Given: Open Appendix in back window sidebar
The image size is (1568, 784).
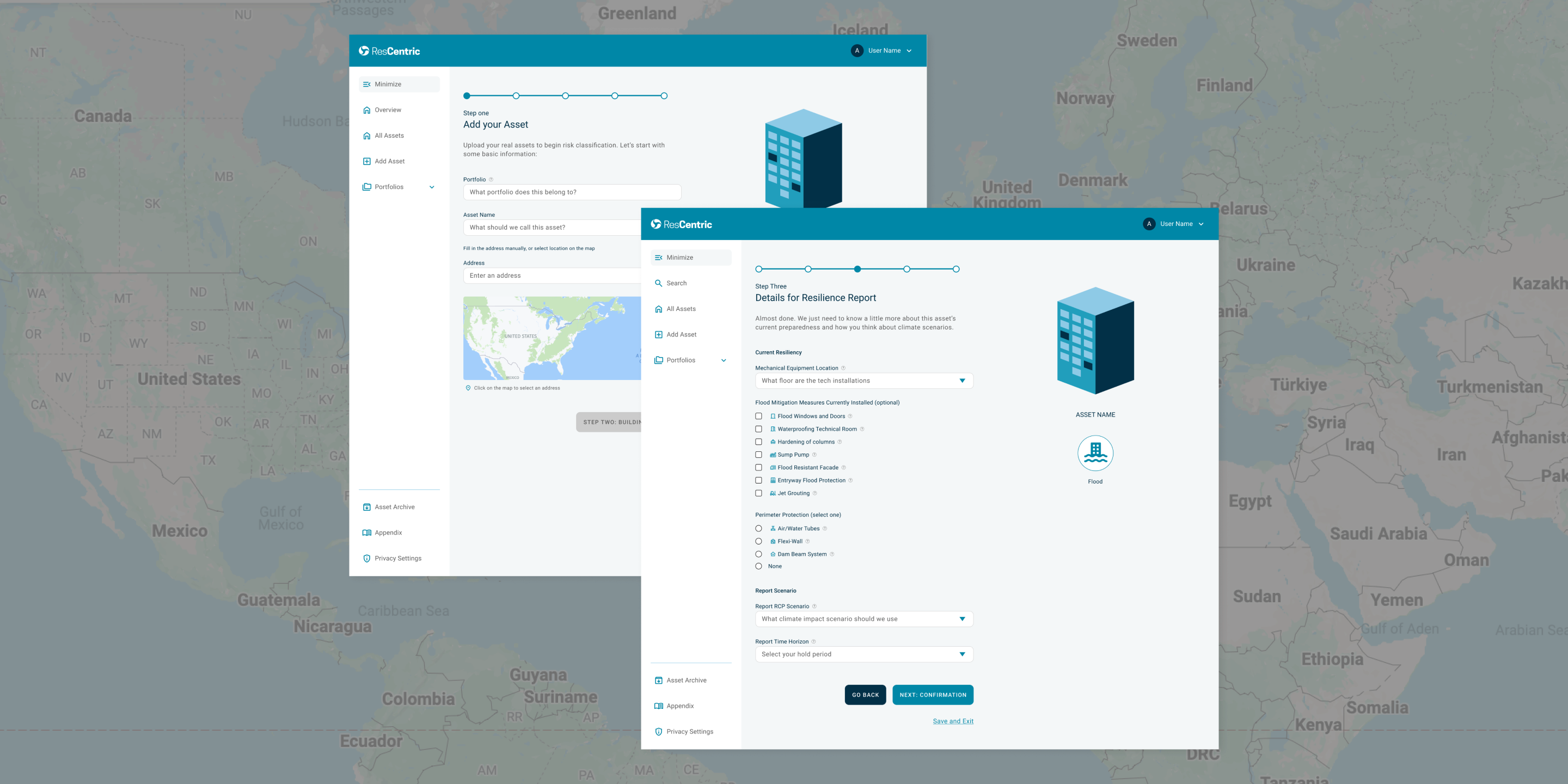Looking at the screenshot, I should 399,532.
